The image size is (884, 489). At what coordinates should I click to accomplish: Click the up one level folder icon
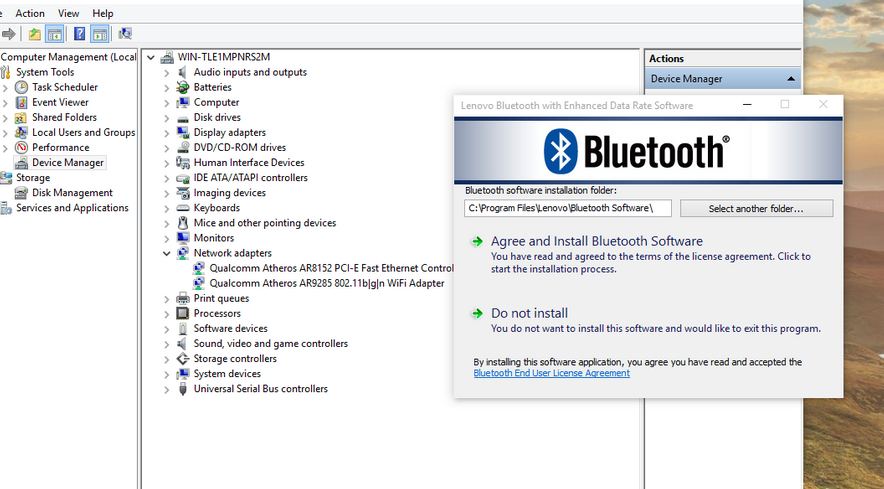[x=35, y=34]
